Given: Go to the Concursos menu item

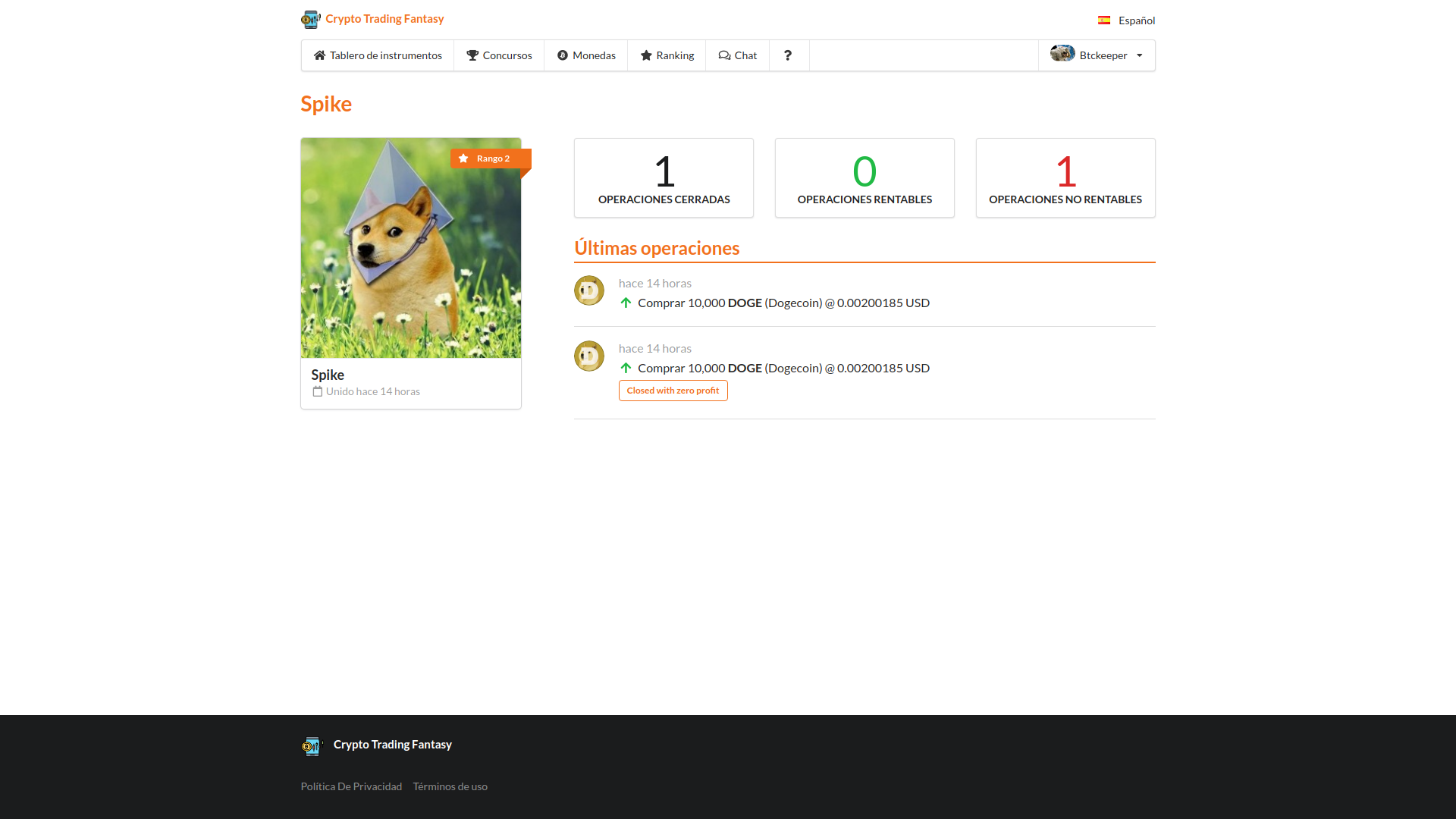Looking at the screenshot, I should coord(499,55).
